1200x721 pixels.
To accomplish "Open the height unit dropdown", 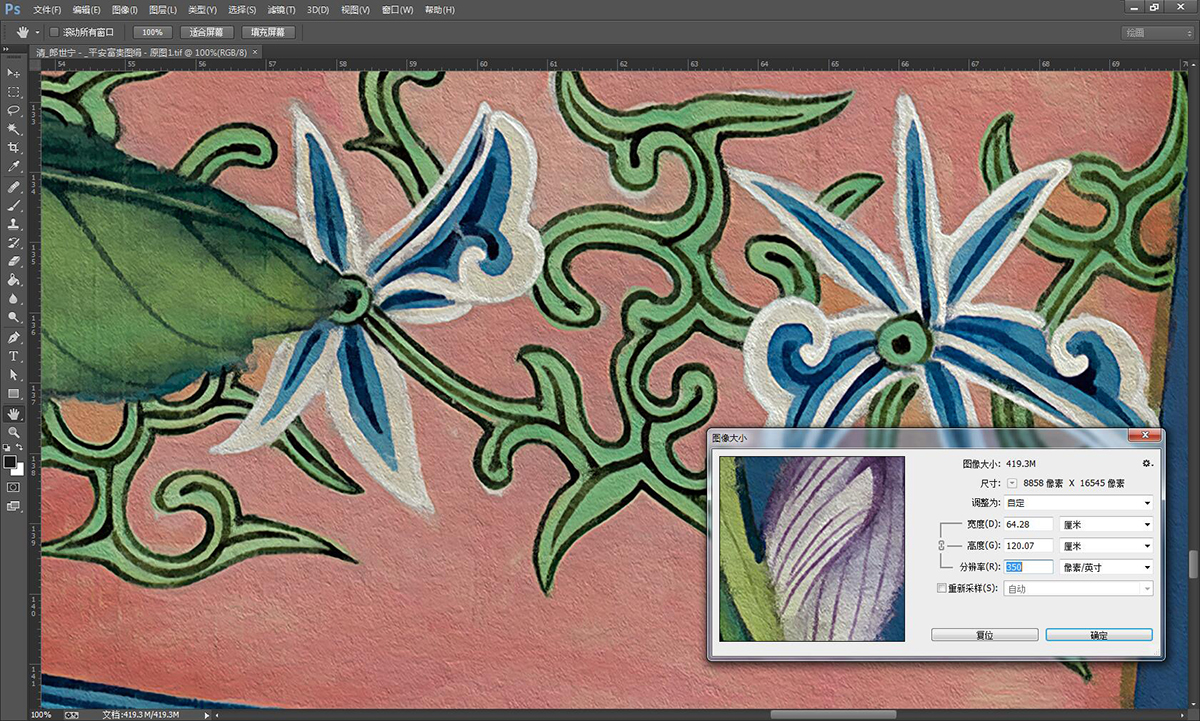I will 1106,546.
